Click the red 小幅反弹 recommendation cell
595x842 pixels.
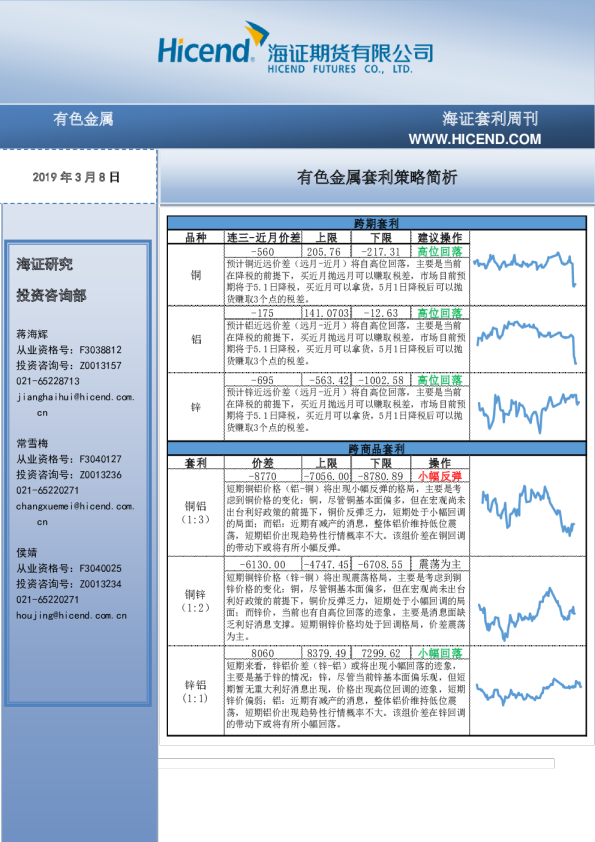(440, 476)
